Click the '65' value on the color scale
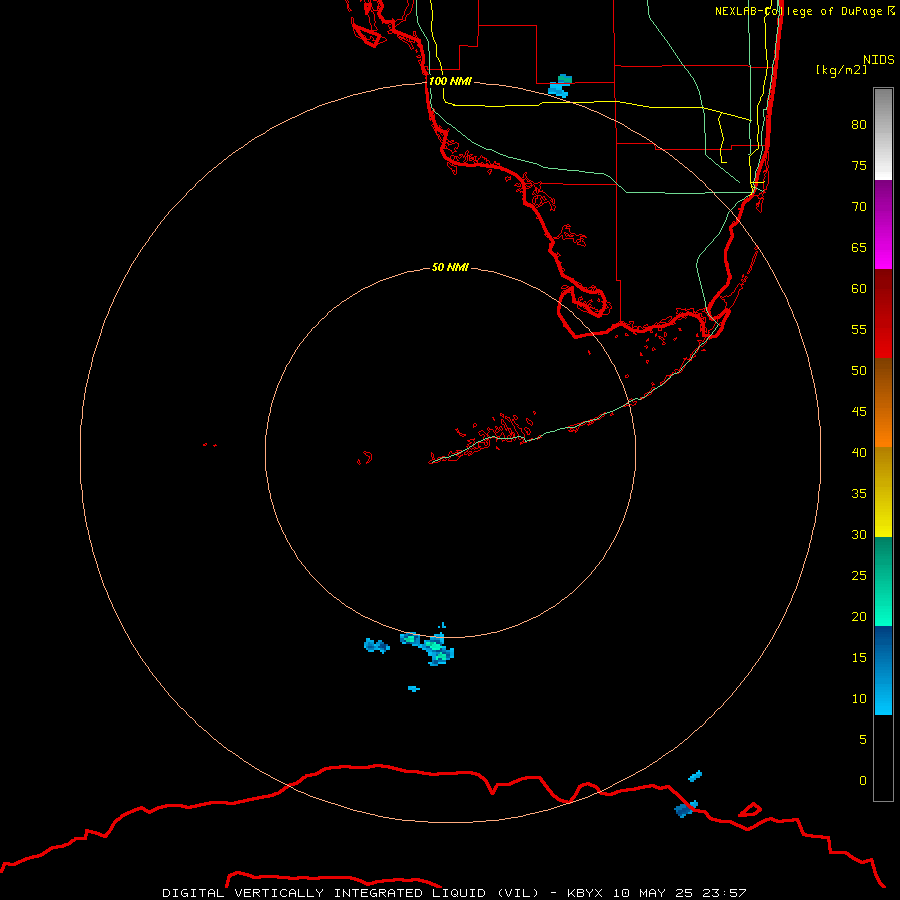The height and width of the screenshot is (900, 900). [x=859, y=247]
